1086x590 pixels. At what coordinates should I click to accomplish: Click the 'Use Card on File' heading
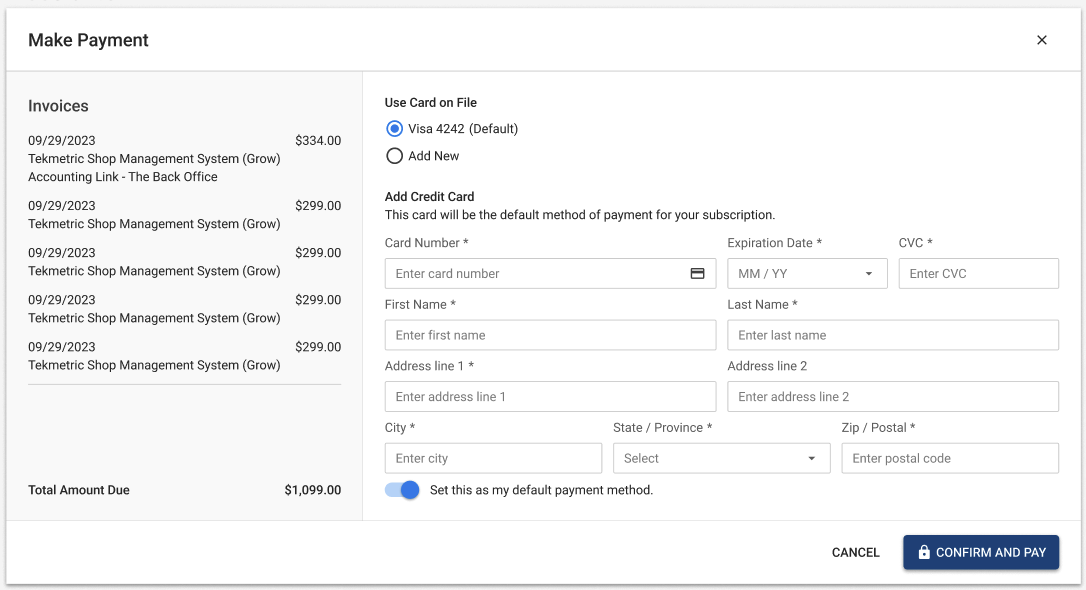(431, 102)
